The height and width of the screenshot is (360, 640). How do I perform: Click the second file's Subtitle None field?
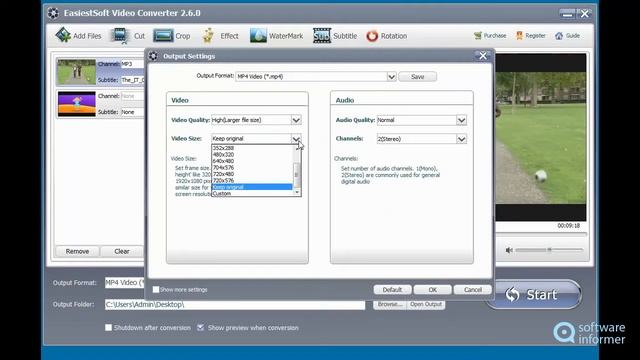pyautogui.click(x=133, y=112)
